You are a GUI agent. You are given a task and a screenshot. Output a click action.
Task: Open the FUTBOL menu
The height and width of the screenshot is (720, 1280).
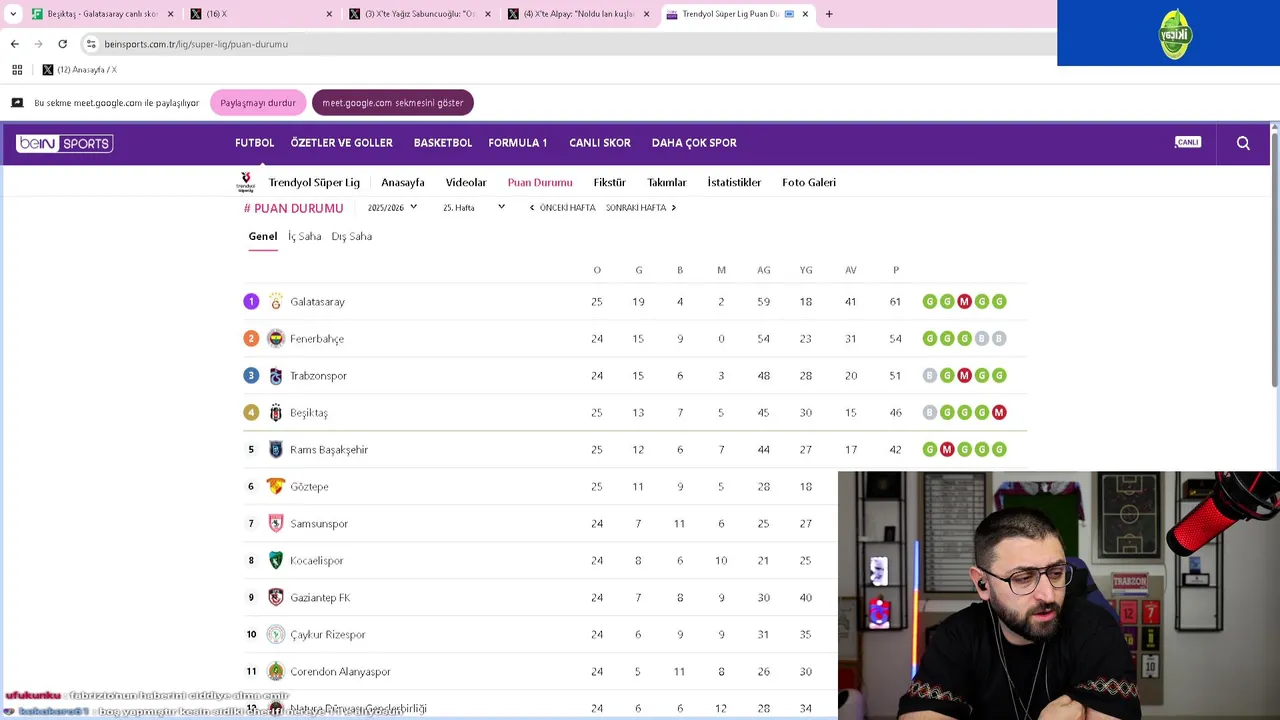(254, 143)
